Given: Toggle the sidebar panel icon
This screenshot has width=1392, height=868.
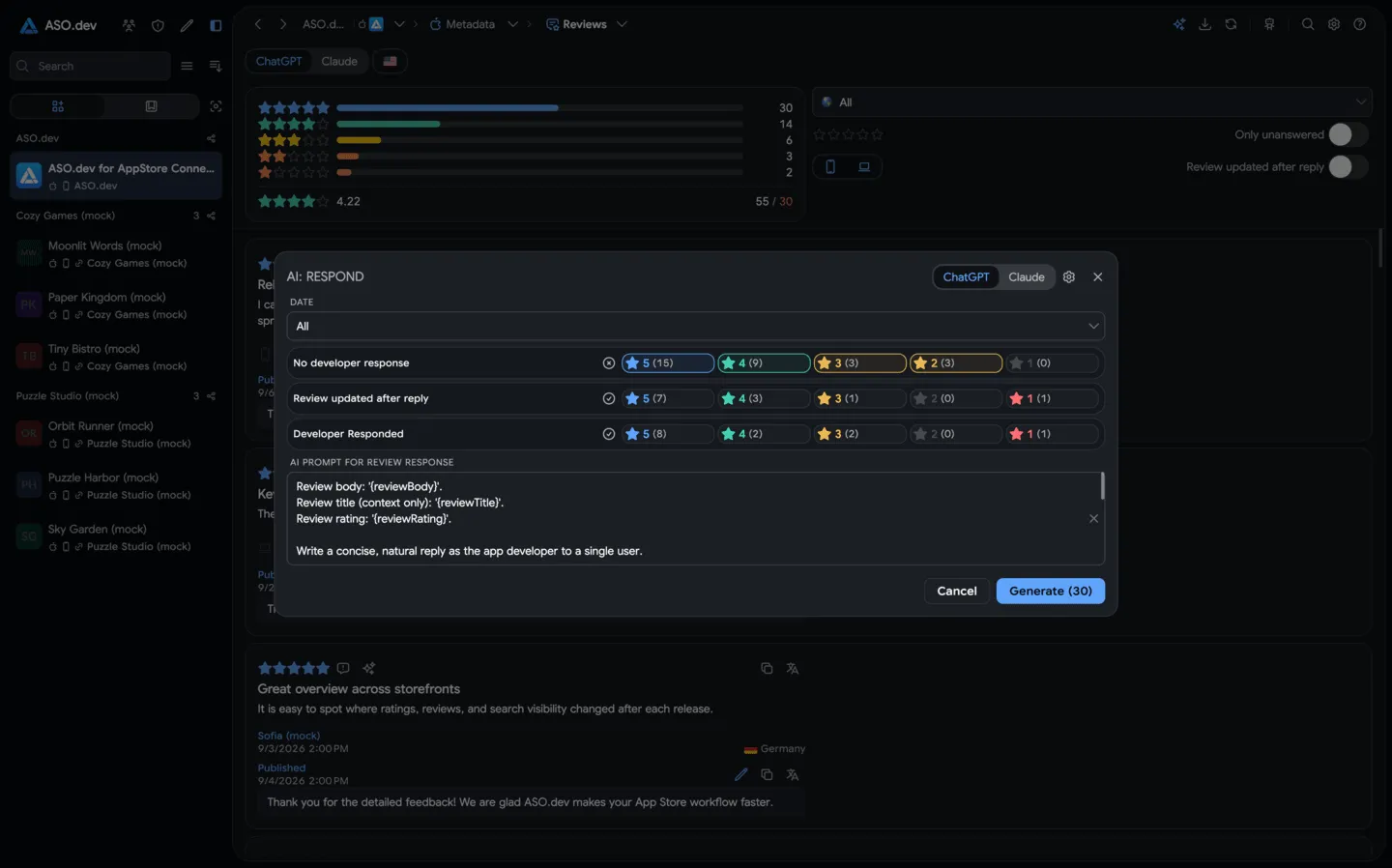Looking at the screenshot, I should [216, 25].
